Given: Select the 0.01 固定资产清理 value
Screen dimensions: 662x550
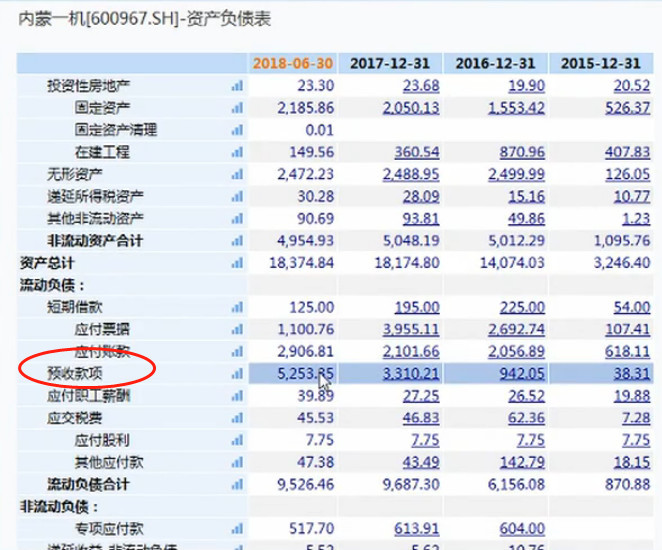Looking at the screenshot, I should pos(320,130).
